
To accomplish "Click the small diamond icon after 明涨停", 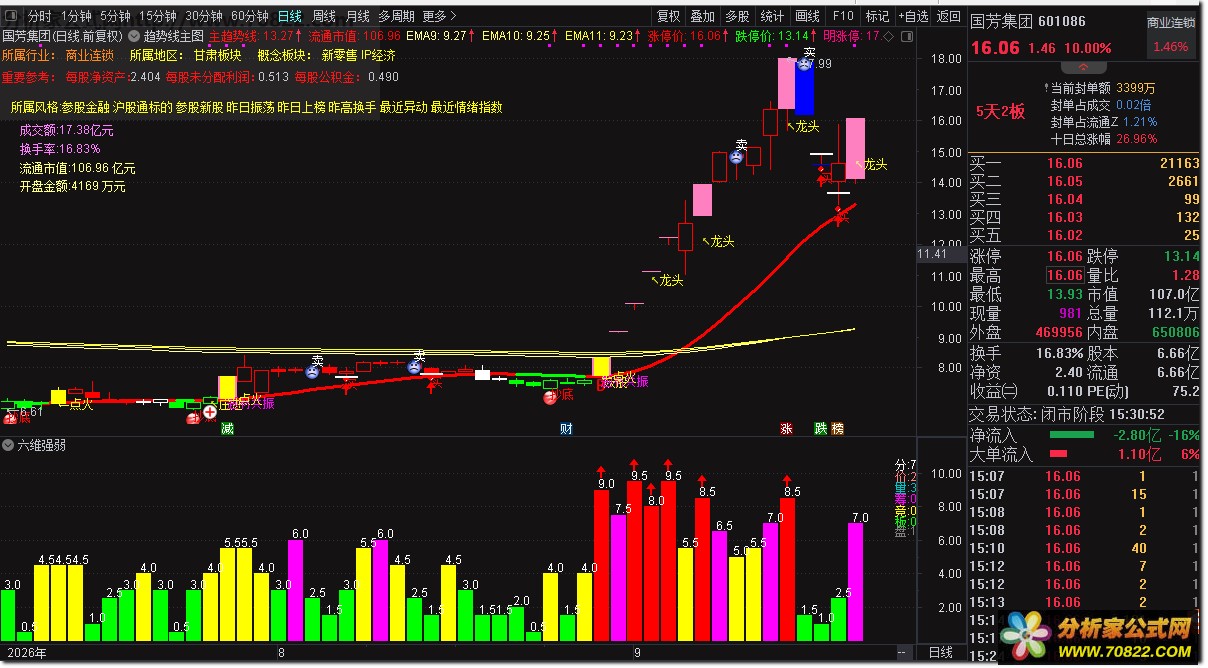I will click(x=888, y=35).
